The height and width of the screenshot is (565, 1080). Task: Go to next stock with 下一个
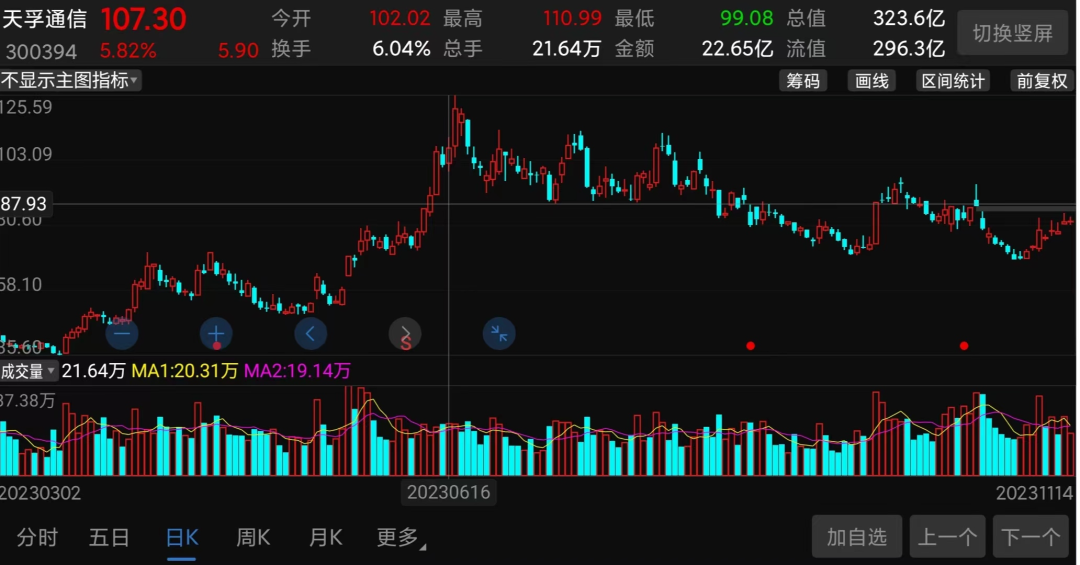[1030, 537]
